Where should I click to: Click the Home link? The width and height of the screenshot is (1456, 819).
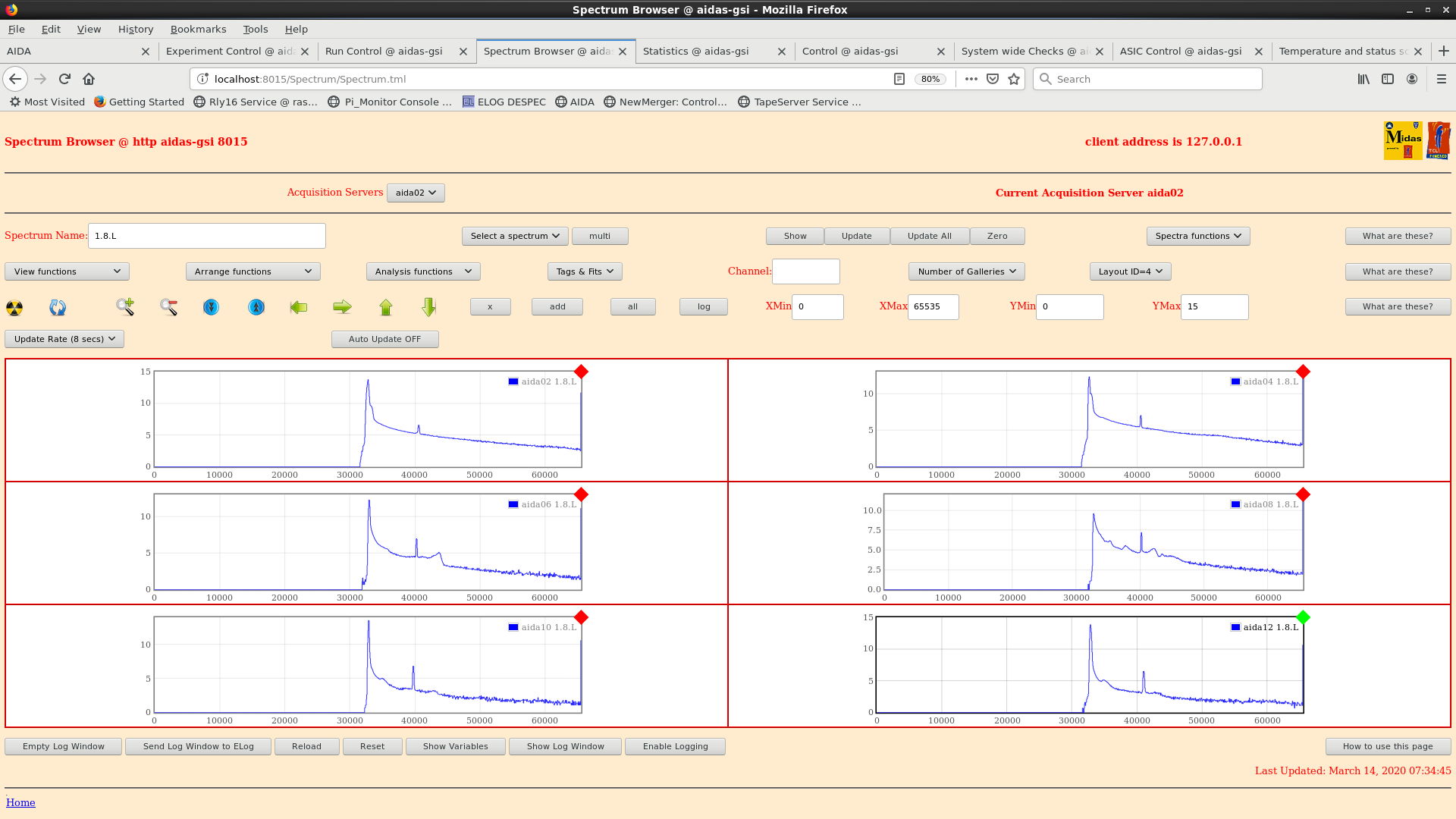[x=20, y=802]
